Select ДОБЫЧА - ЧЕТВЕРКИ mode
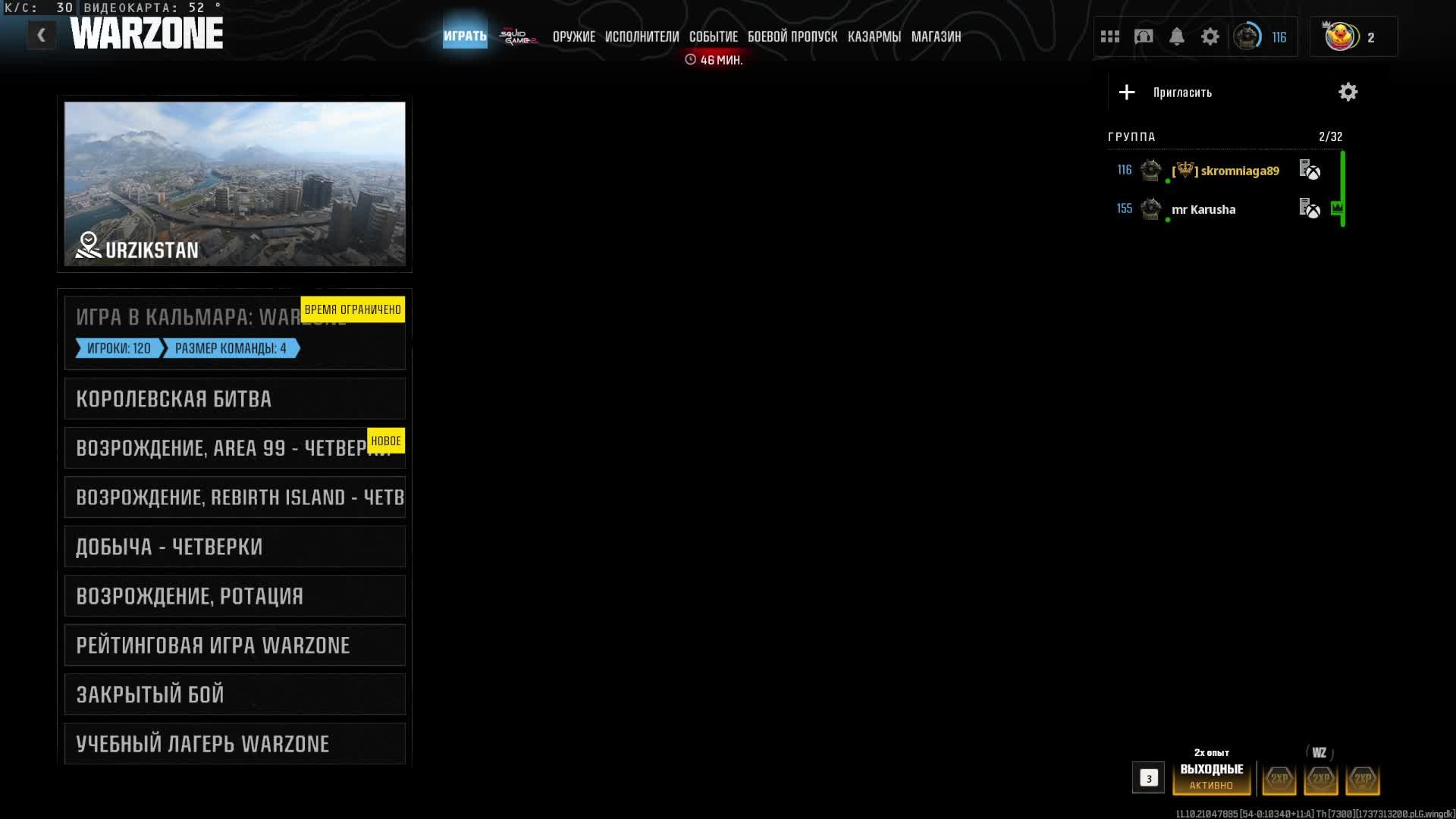The height and width of the screenshot is (819, 1456). 235,547
